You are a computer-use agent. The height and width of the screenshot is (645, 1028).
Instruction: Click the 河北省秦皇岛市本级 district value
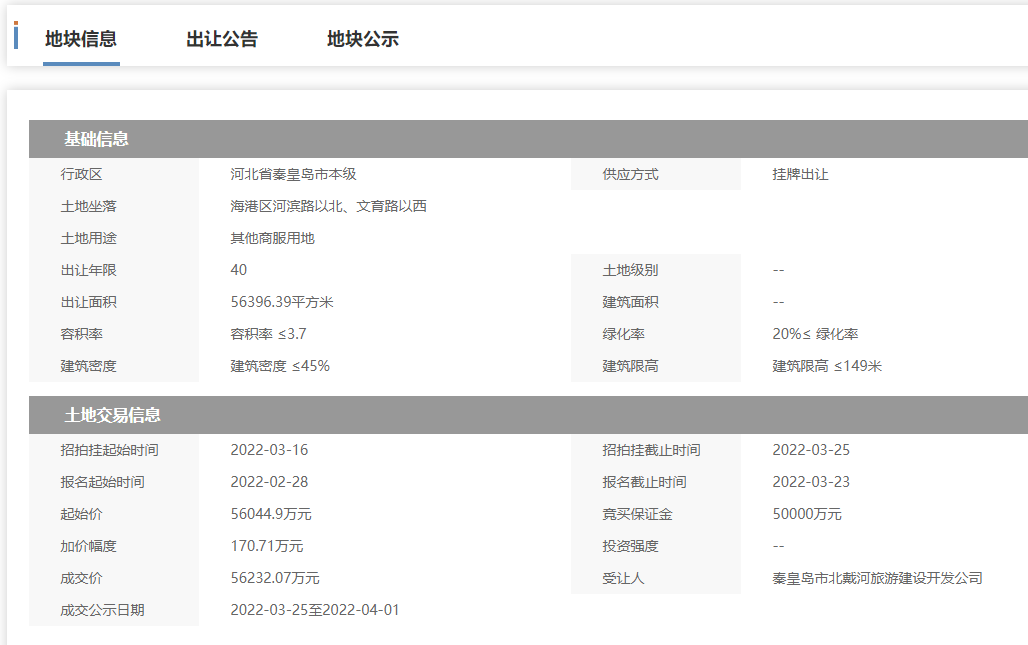(x=293, y=174)
